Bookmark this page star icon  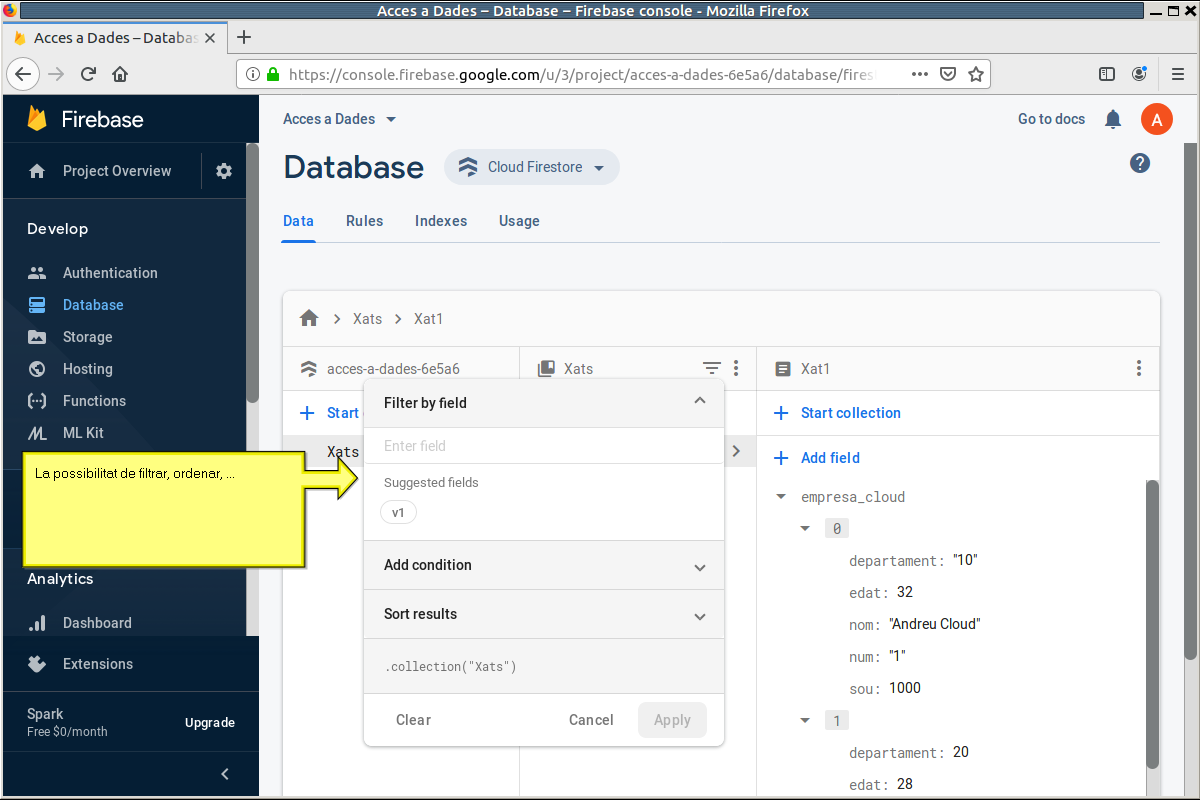pos(976,74)
